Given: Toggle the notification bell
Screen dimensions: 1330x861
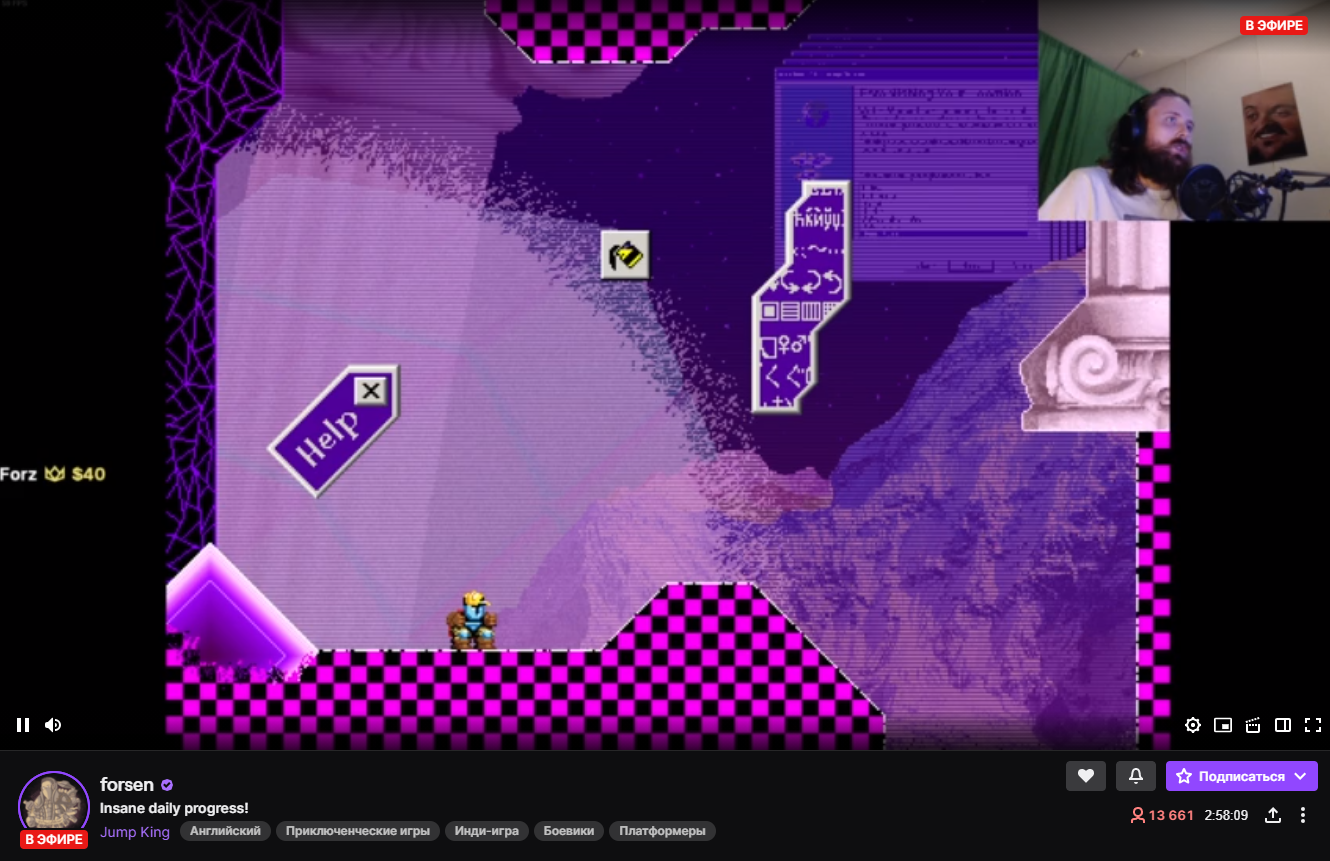Looking at the screenshot, I should (x=1135, y=775).
